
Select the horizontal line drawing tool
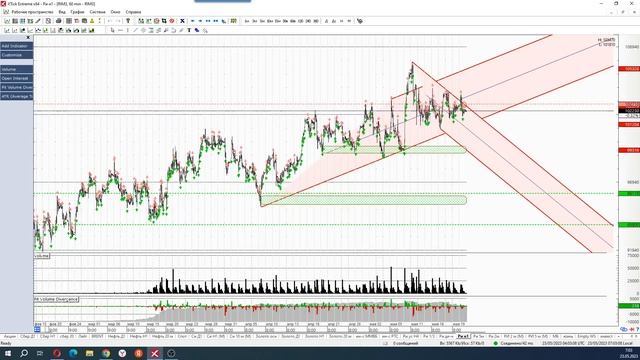pos(120,30)
